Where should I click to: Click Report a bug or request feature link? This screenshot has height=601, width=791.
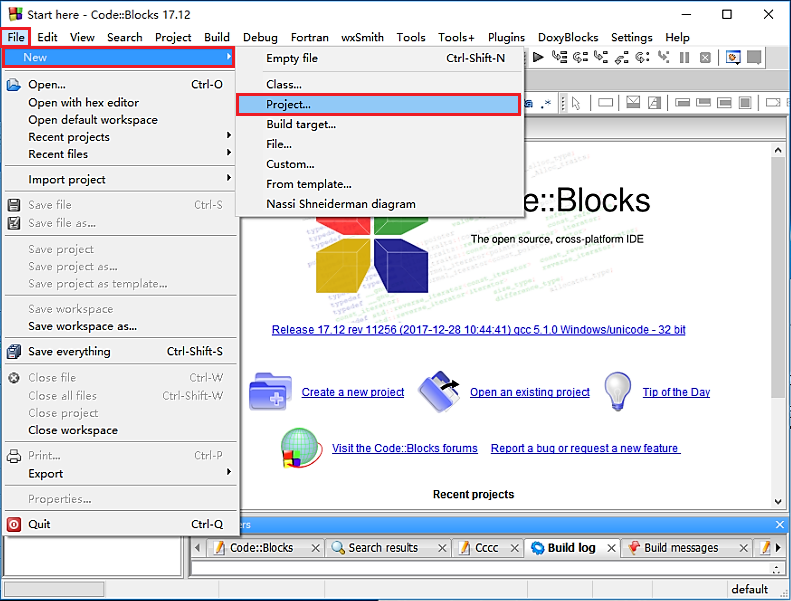585,448
